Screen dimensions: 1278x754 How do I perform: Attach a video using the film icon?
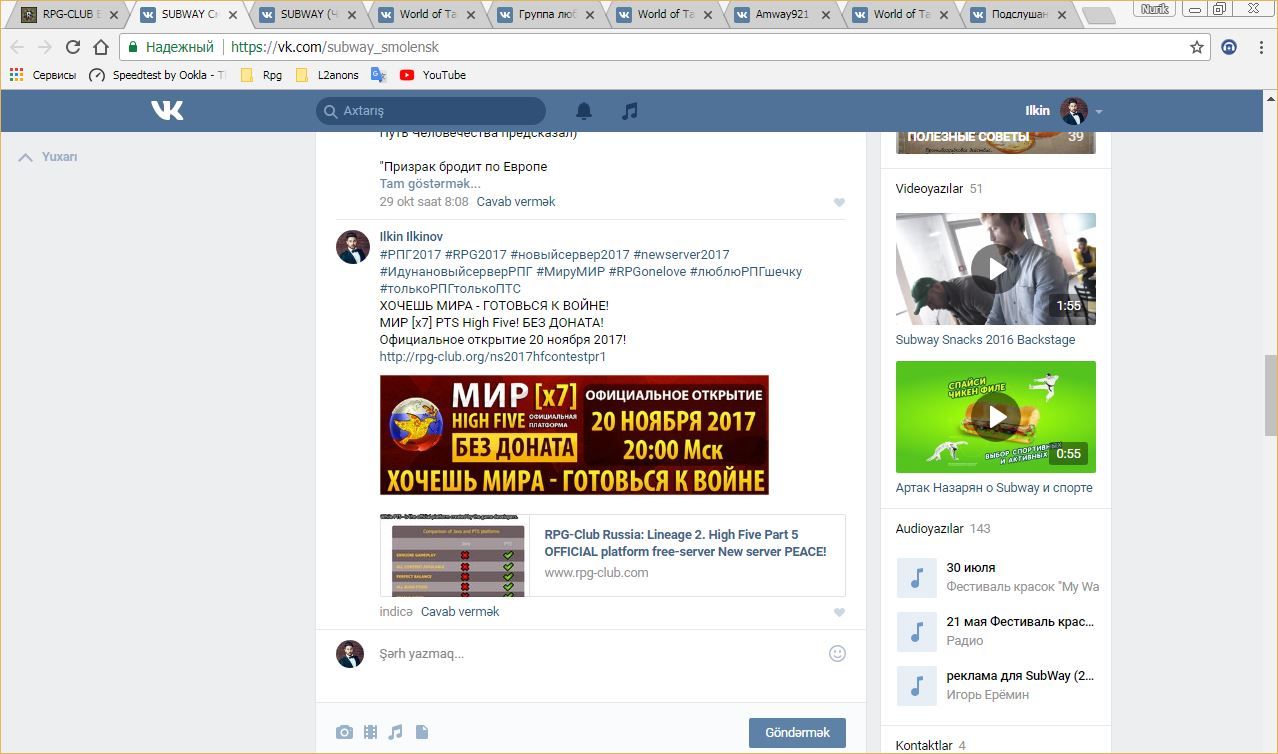(371, 732)
